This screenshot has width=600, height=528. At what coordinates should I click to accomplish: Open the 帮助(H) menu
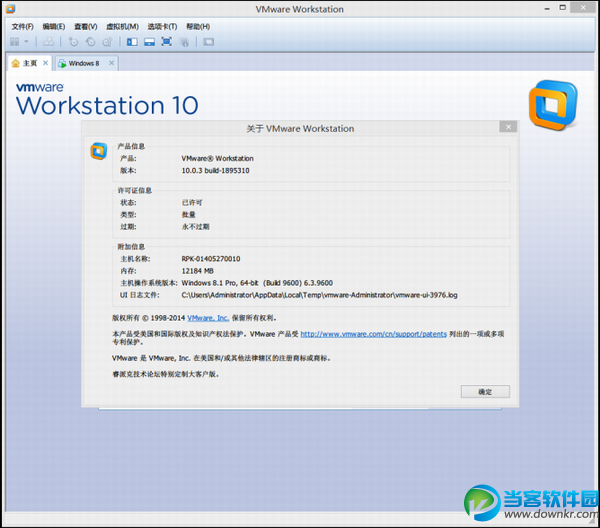pyautogui.click(x=198, y=26)
